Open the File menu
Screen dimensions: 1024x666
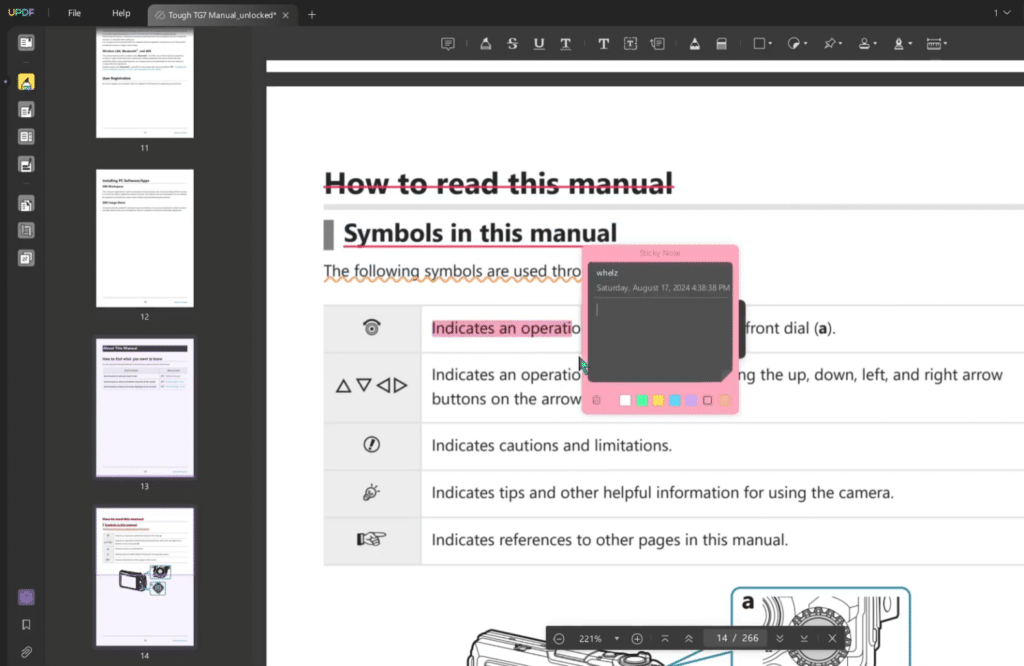pos(74,13)
